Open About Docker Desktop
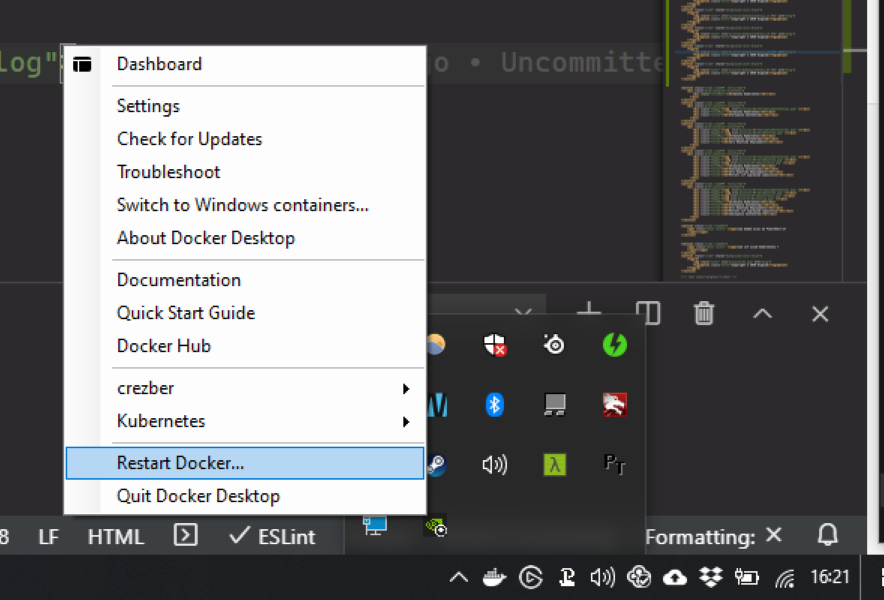This screenshot has height=600, width=884. (x=245, y=238)
